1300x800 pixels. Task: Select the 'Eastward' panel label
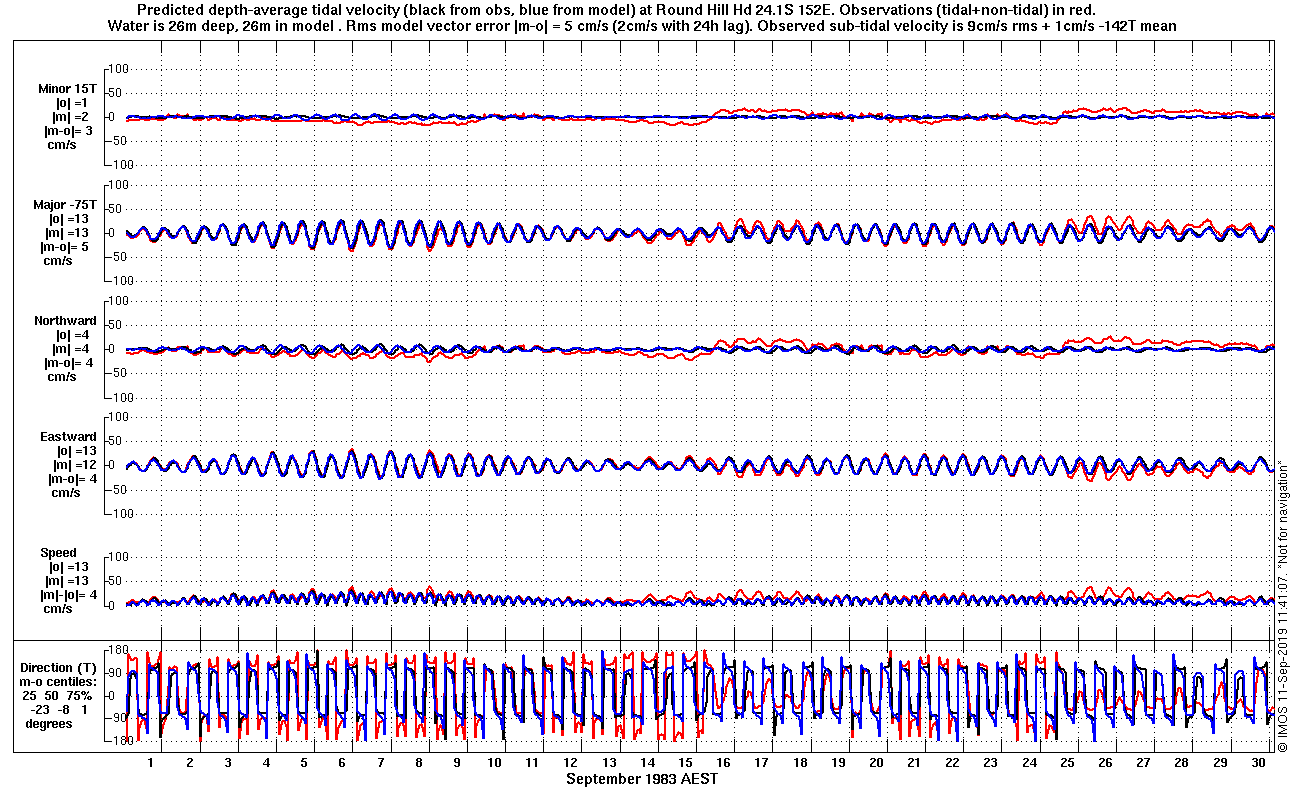click(67, 437)
